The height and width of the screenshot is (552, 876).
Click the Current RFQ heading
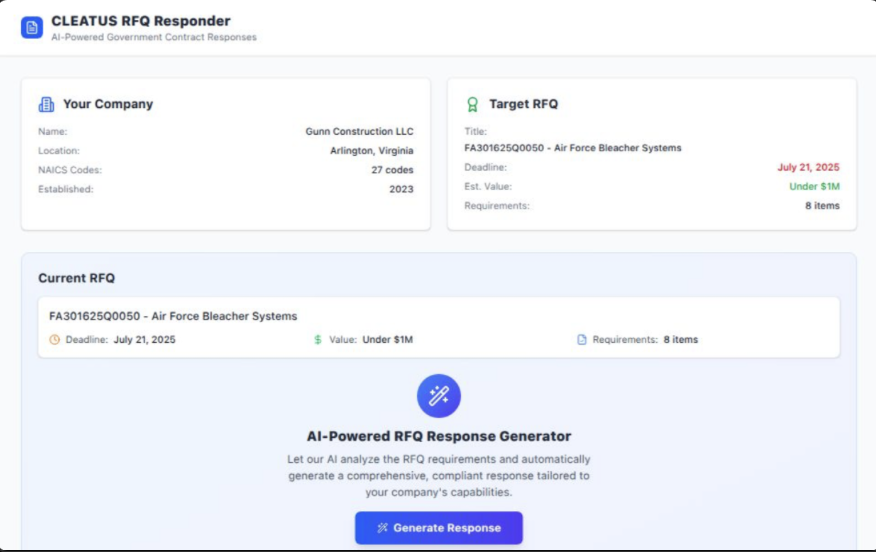[x=77, y=278]
